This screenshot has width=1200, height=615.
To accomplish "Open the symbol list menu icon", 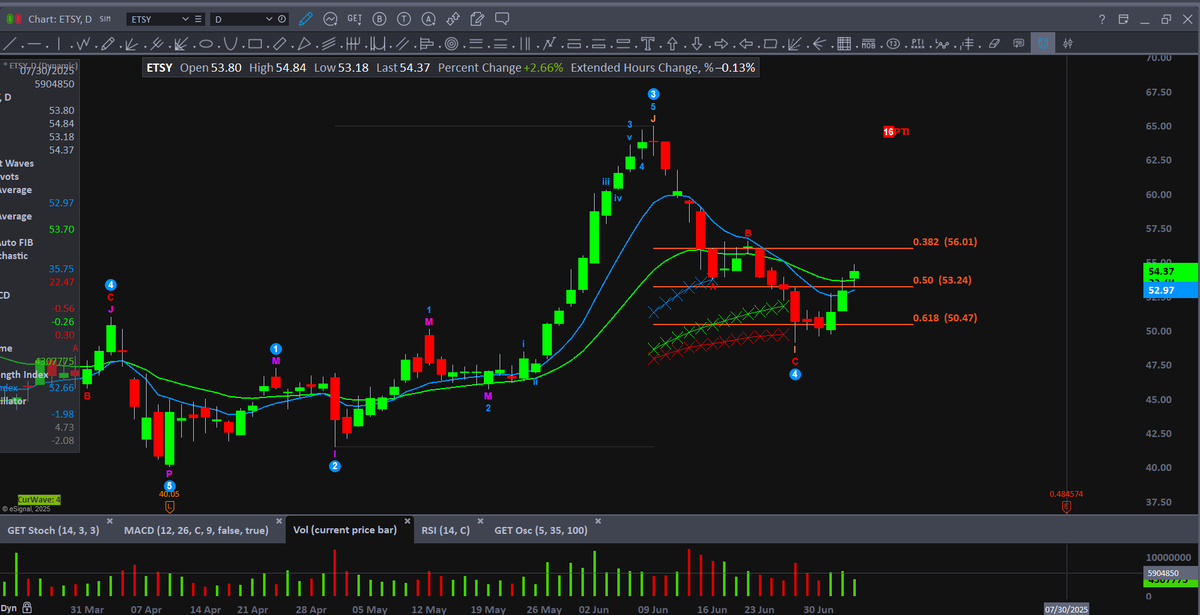I will pos(198,19).
